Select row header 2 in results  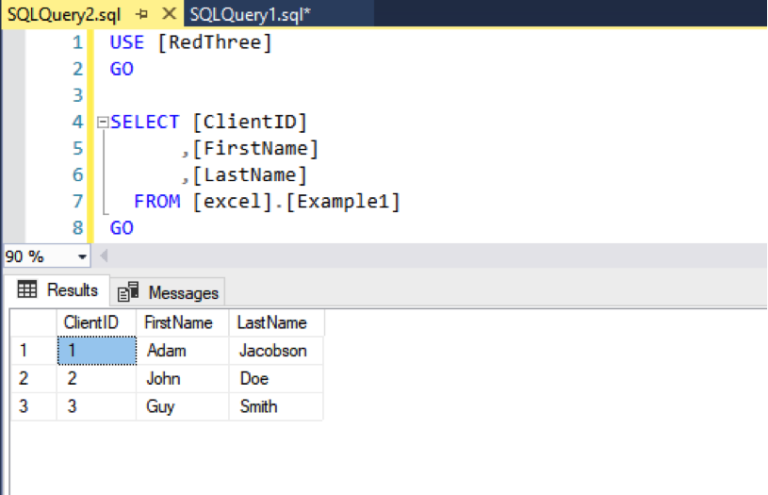pos(33,378)
